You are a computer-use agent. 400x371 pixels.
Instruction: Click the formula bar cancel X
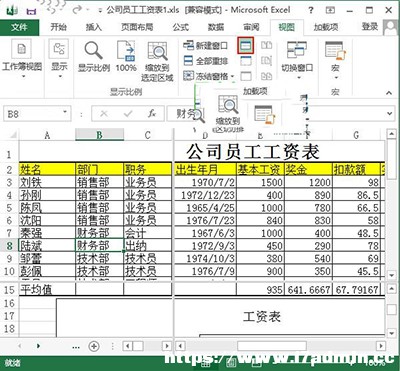pyautogui.click(x=104, y=114)
